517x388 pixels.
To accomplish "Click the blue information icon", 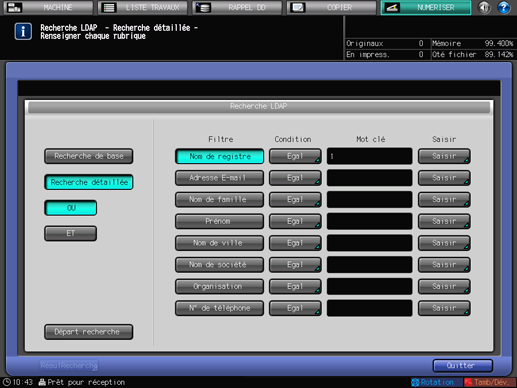I will (x=23, y=32).
